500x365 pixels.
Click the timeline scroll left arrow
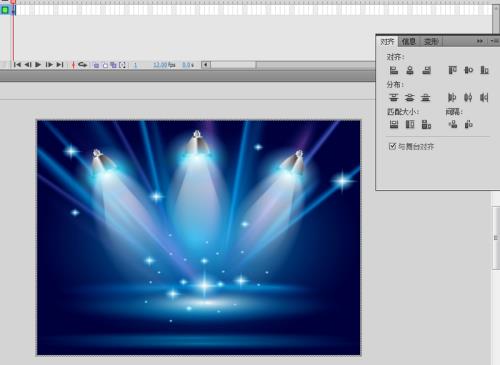pyautogui.click(x=206, y=65)
